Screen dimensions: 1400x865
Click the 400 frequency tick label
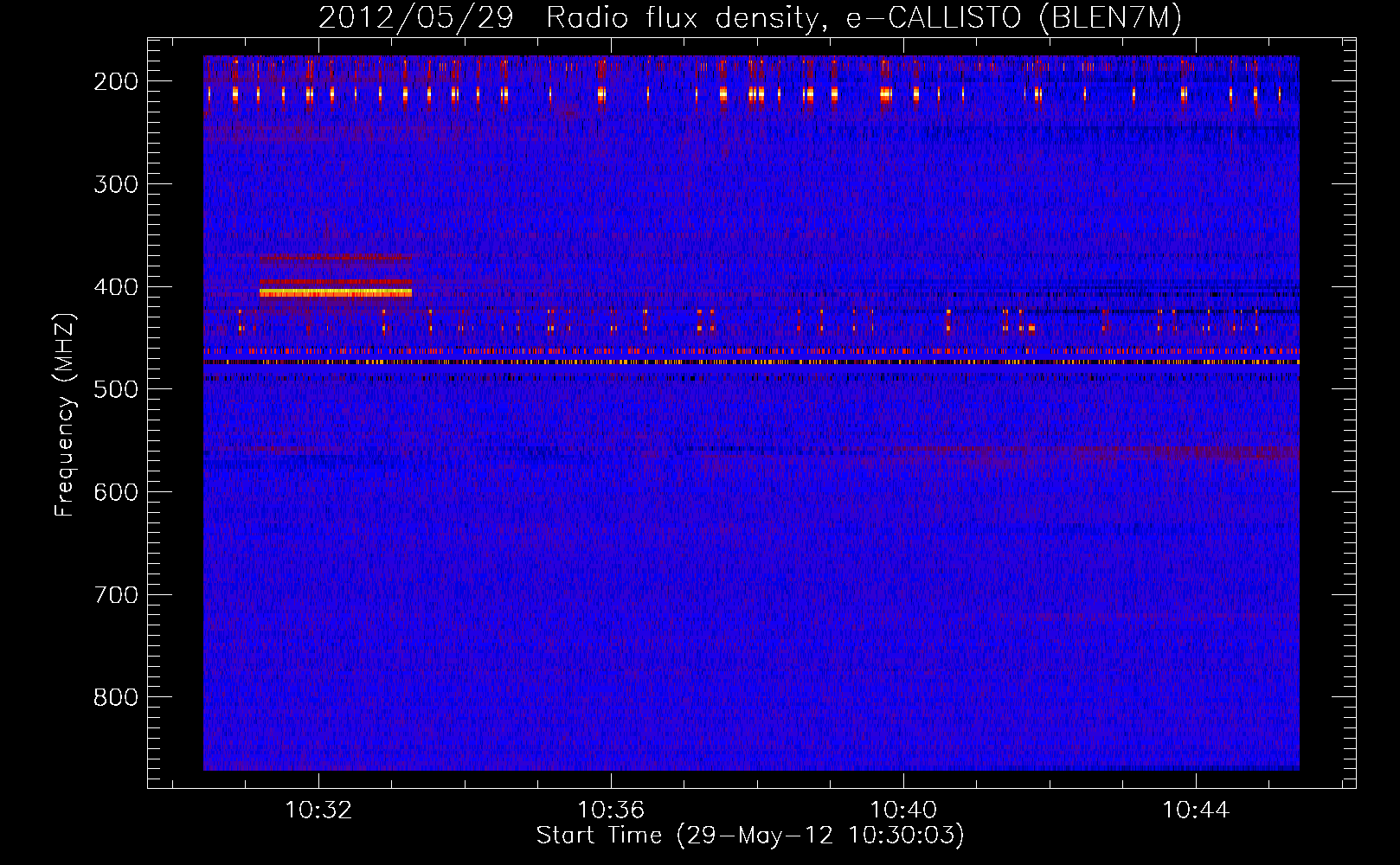coord(116,287)
